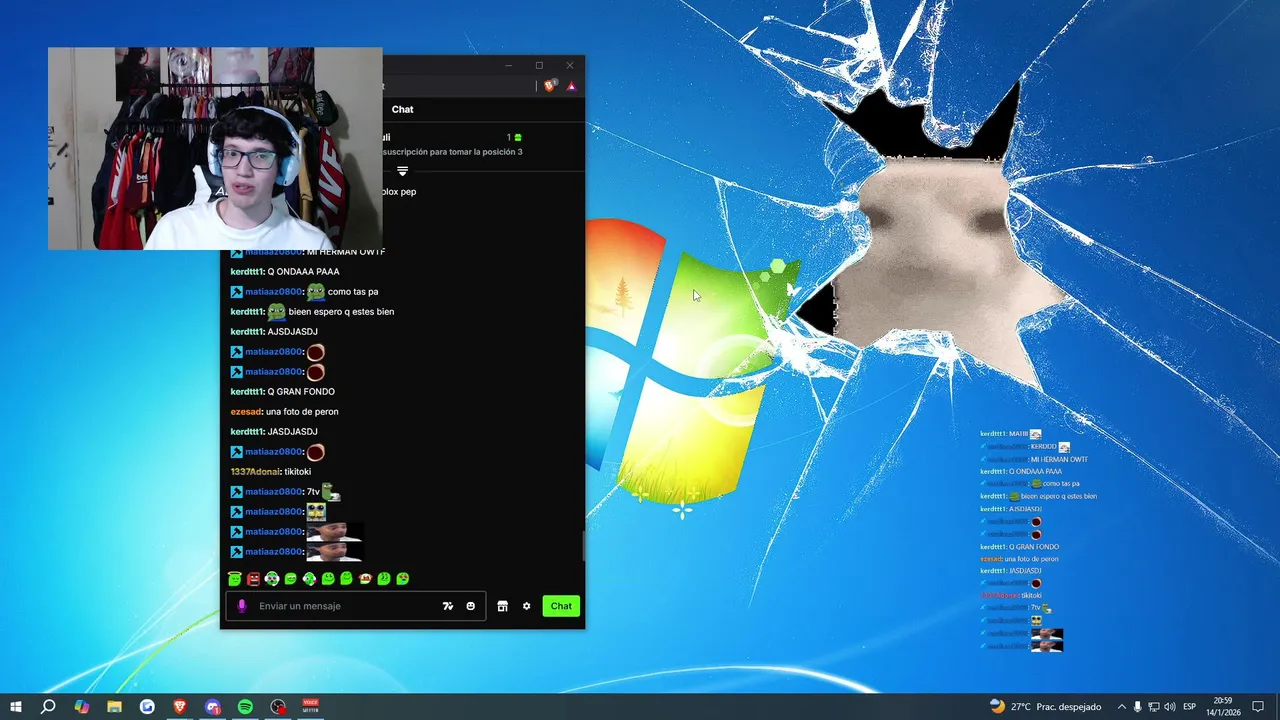The width and height of the screenshot is (1280, 720).
Task: Click kerdttt1 on 'Q GRAN FONDO' message
Action: 247,391
